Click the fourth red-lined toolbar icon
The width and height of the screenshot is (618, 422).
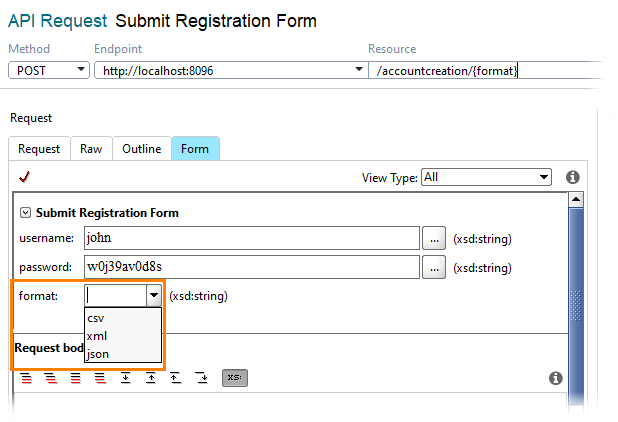[101, 378]
